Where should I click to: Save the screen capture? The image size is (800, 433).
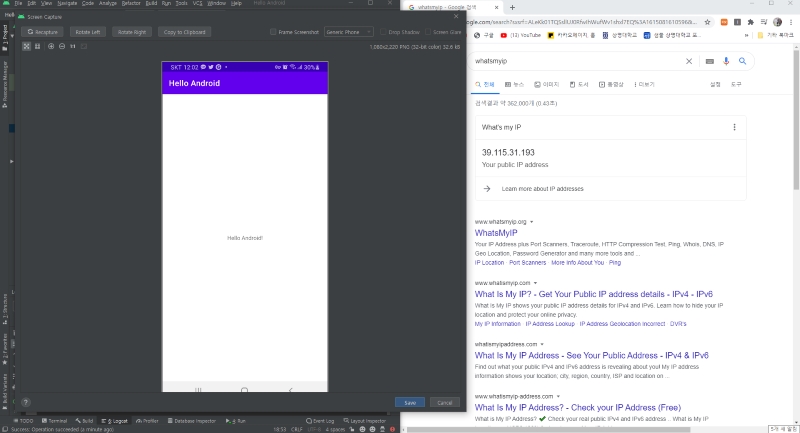(410, 402)
